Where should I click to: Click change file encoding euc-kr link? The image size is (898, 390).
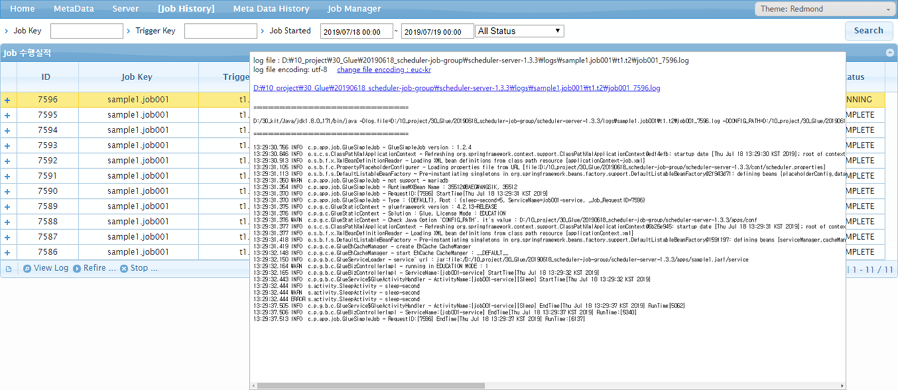coord(384,69)
